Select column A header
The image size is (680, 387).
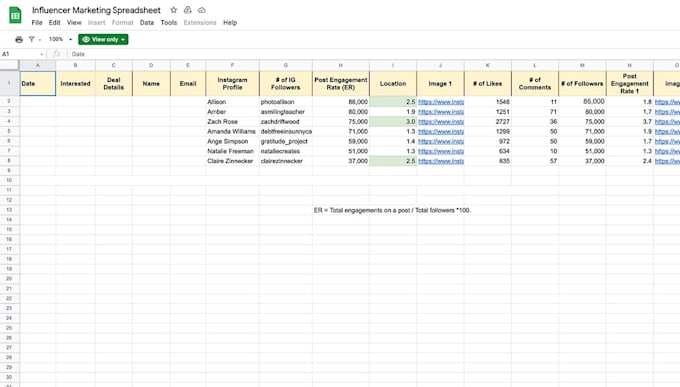[x=38, y=65]
